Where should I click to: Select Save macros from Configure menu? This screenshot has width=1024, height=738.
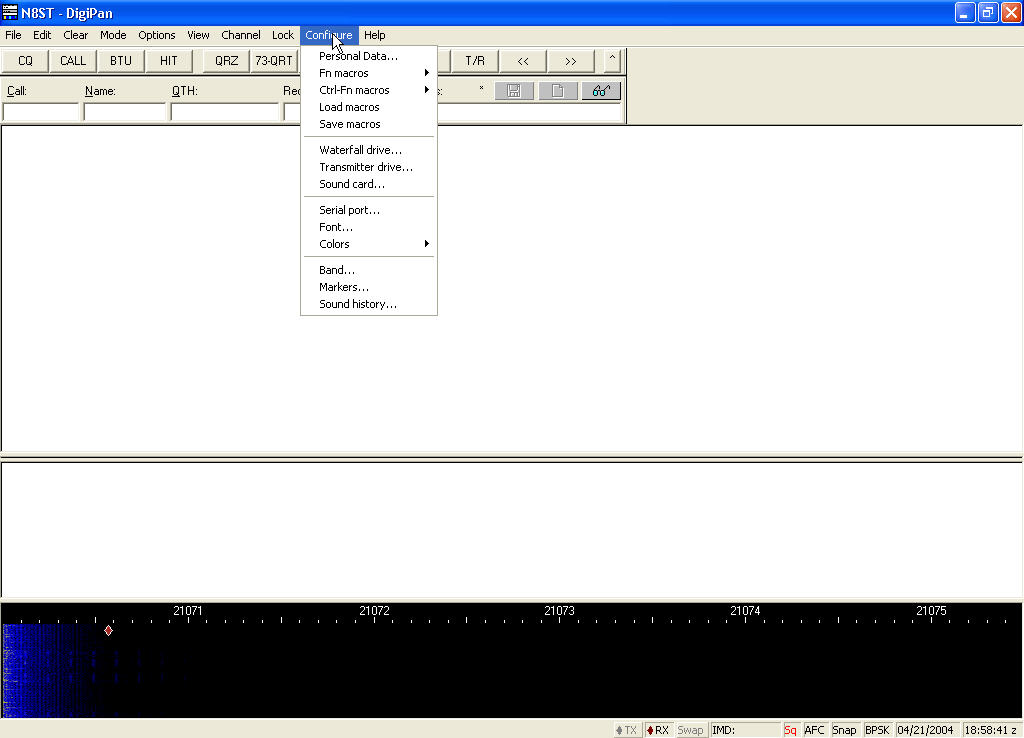[x=369, y=124]
